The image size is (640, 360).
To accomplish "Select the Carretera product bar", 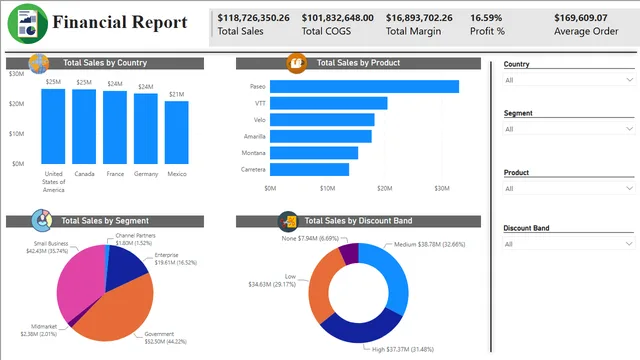I will pos(309,169).
